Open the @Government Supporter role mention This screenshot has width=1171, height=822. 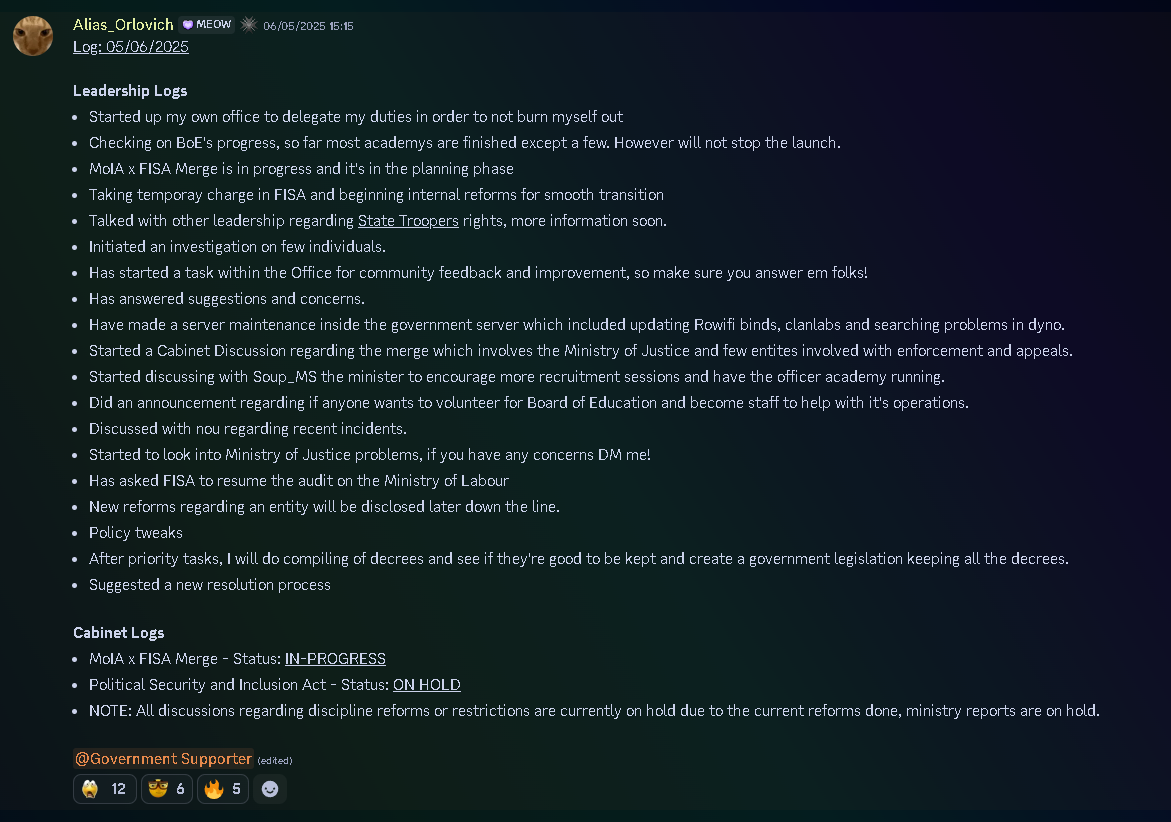tap(164, 759)
